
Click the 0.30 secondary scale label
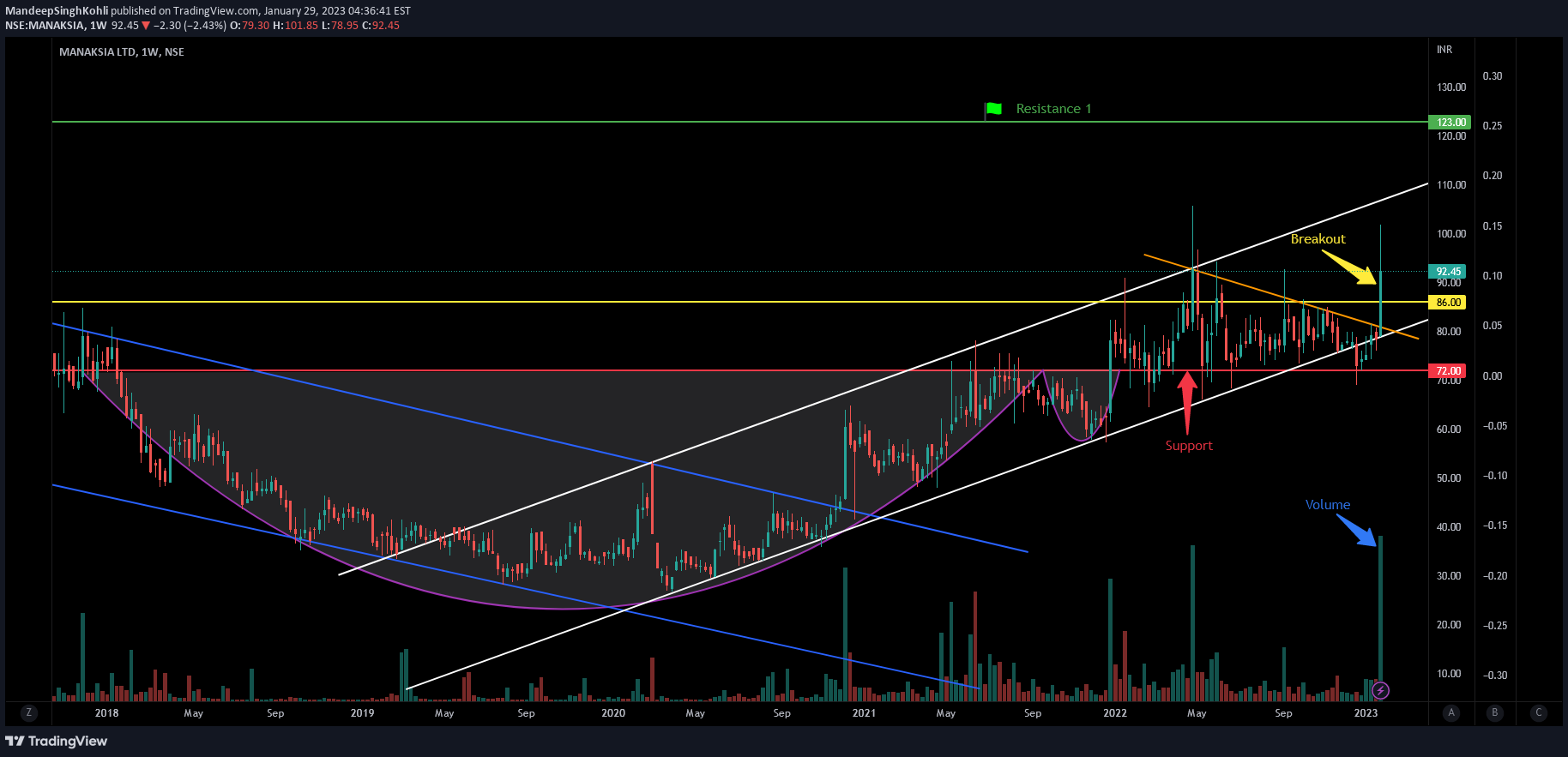pyautogui.click(x=1493, y=76)
